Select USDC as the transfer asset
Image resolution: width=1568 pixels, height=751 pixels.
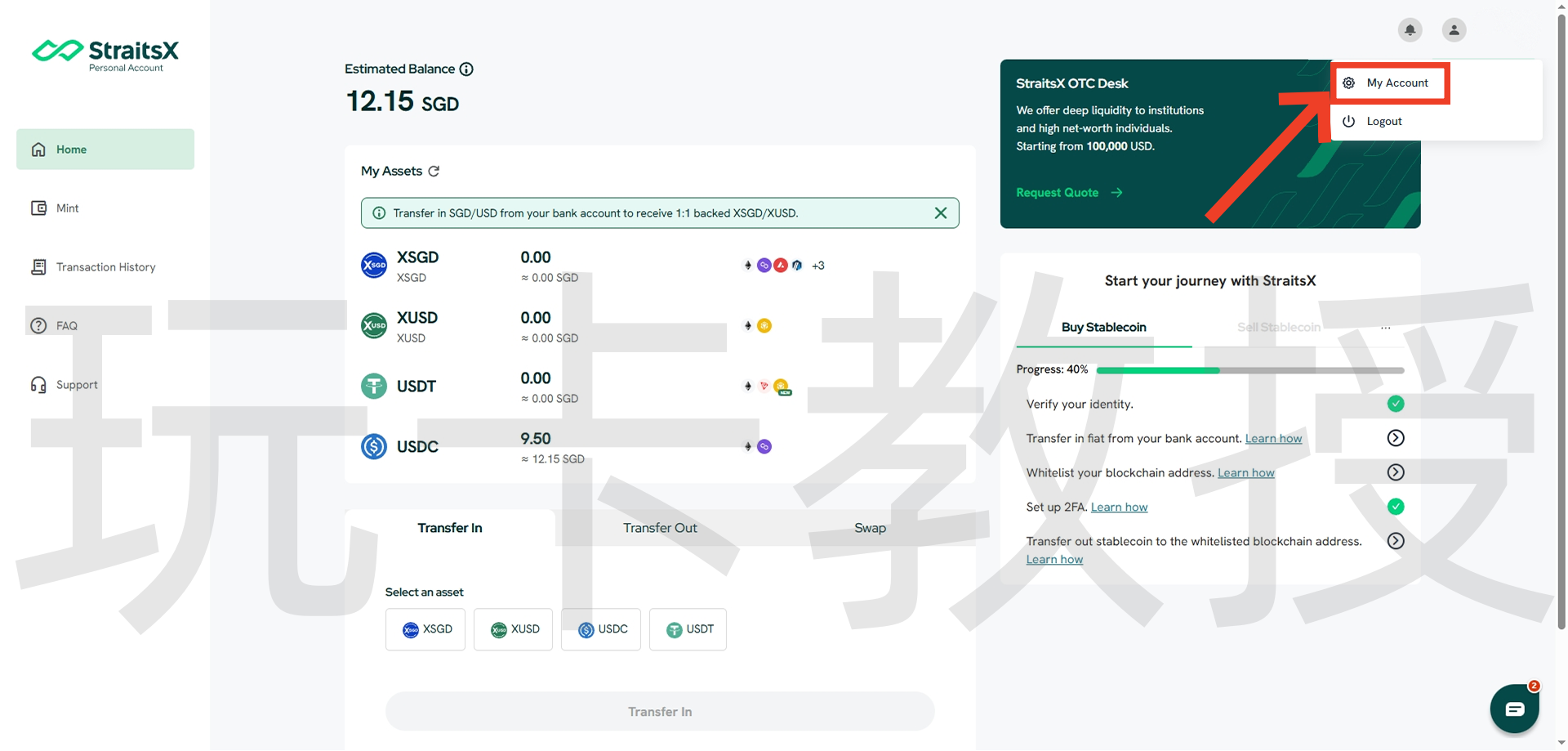(601, 629)
